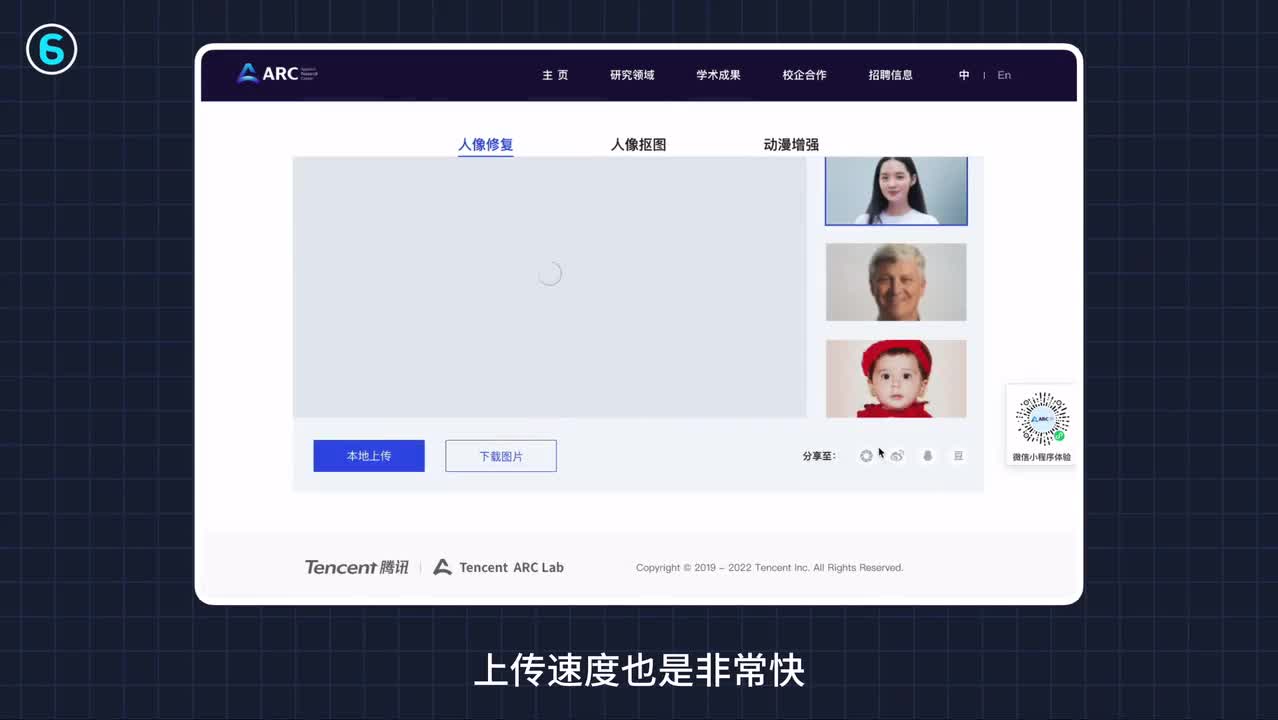Open 校企合作 in navigation bar
This screenshot has height=720, width=1278.
click(804, 75)
